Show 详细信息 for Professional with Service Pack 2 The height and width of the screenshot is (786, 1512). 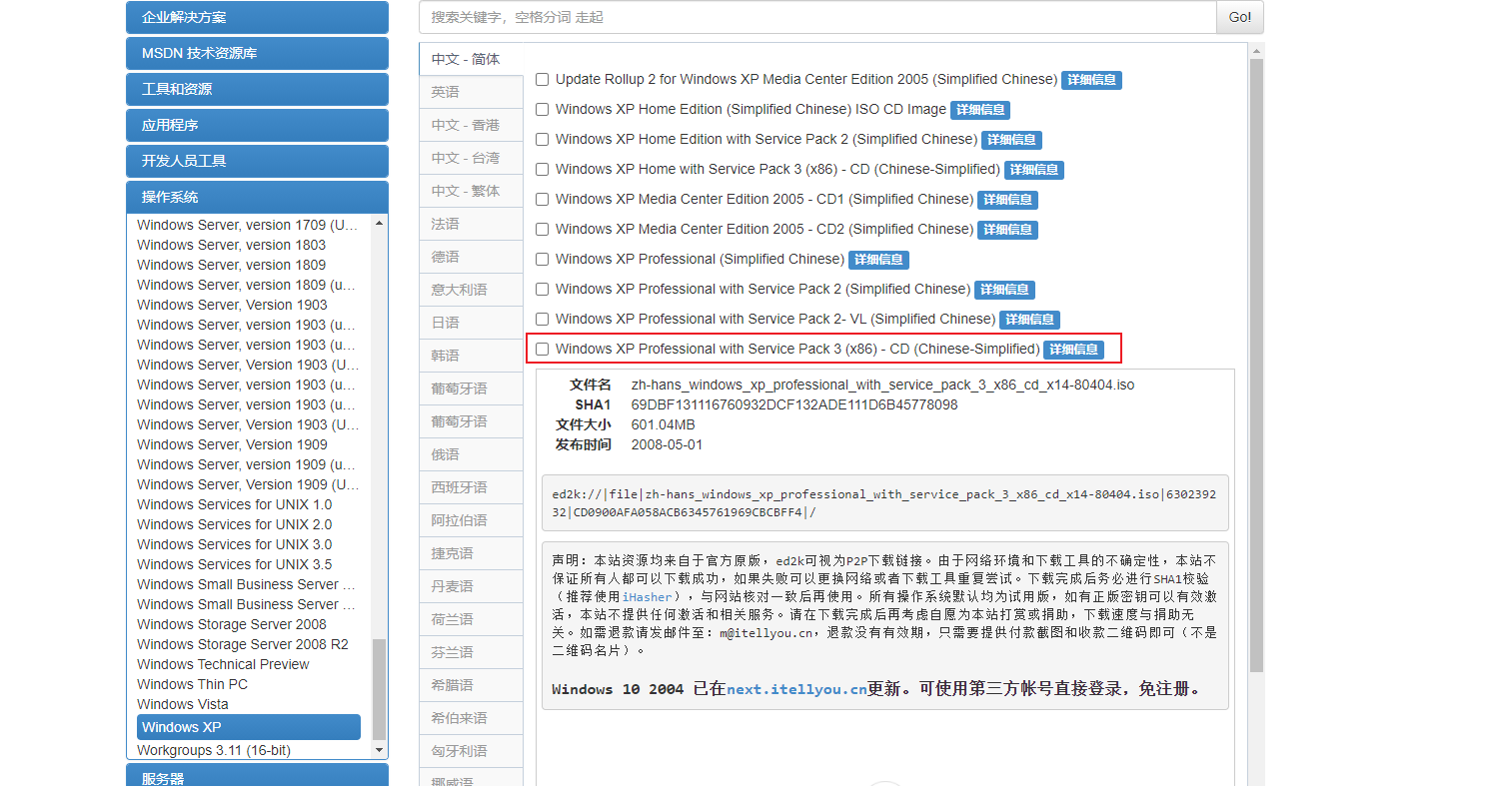pos(1004,290)
